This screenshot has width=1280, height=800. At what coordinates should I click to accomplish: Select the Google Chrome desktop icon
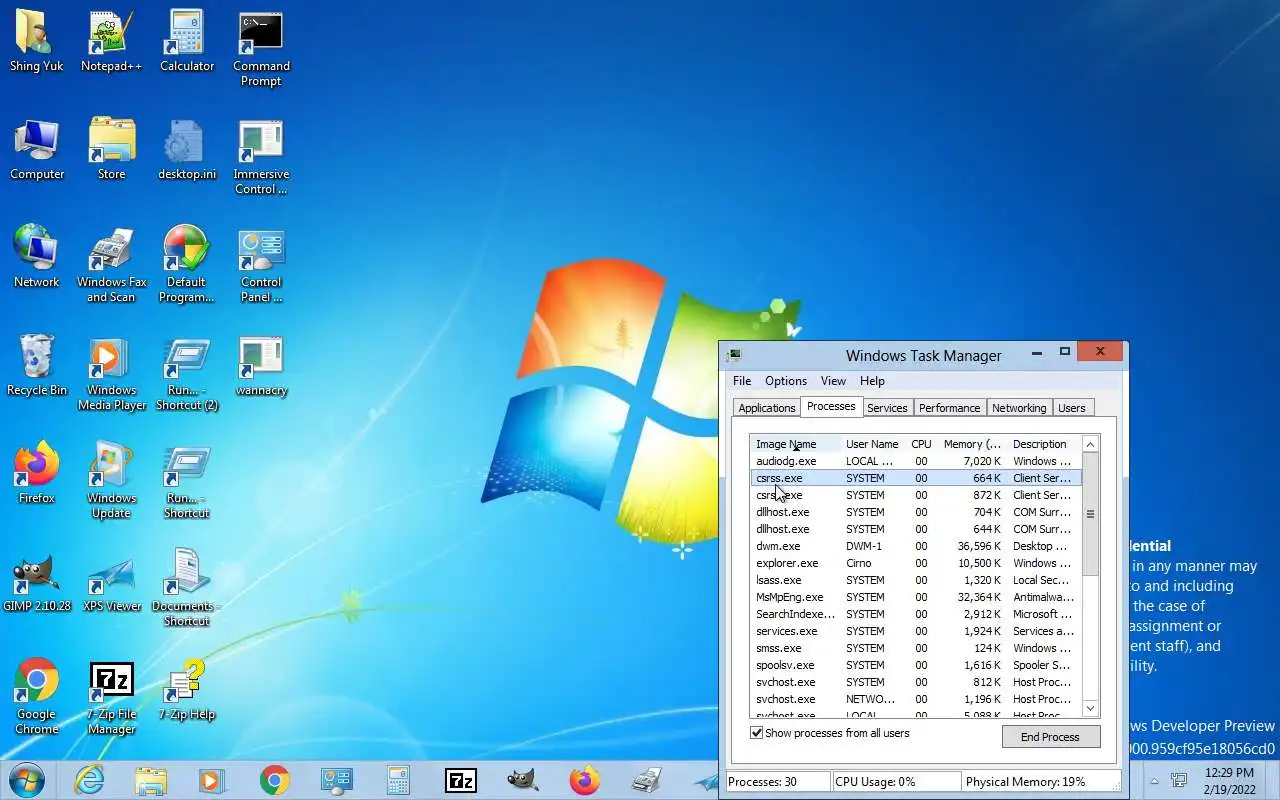37,697
